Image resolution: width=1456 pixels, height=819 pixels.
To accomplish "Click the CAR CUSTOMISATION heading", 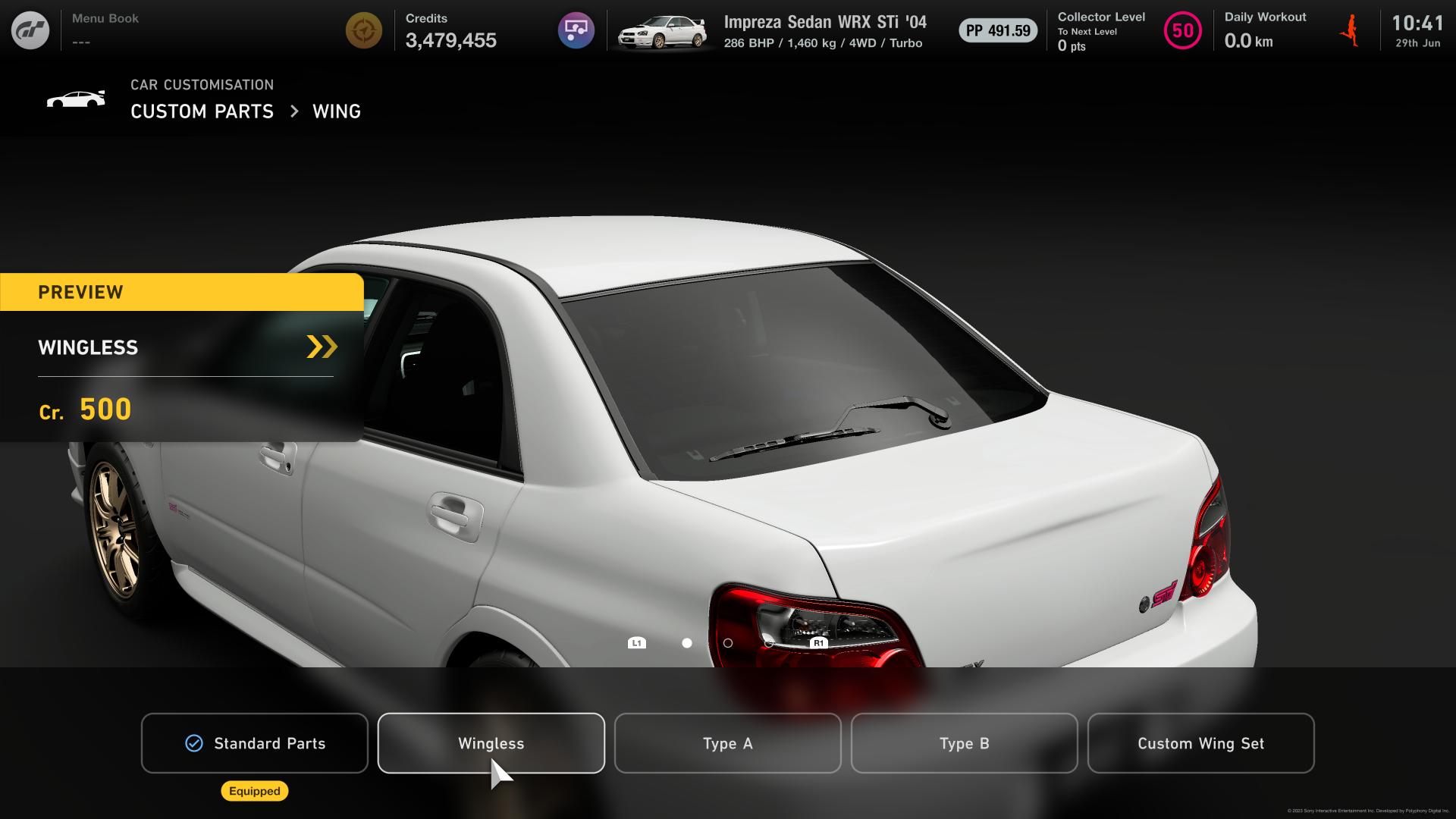I will click(202, 85).
